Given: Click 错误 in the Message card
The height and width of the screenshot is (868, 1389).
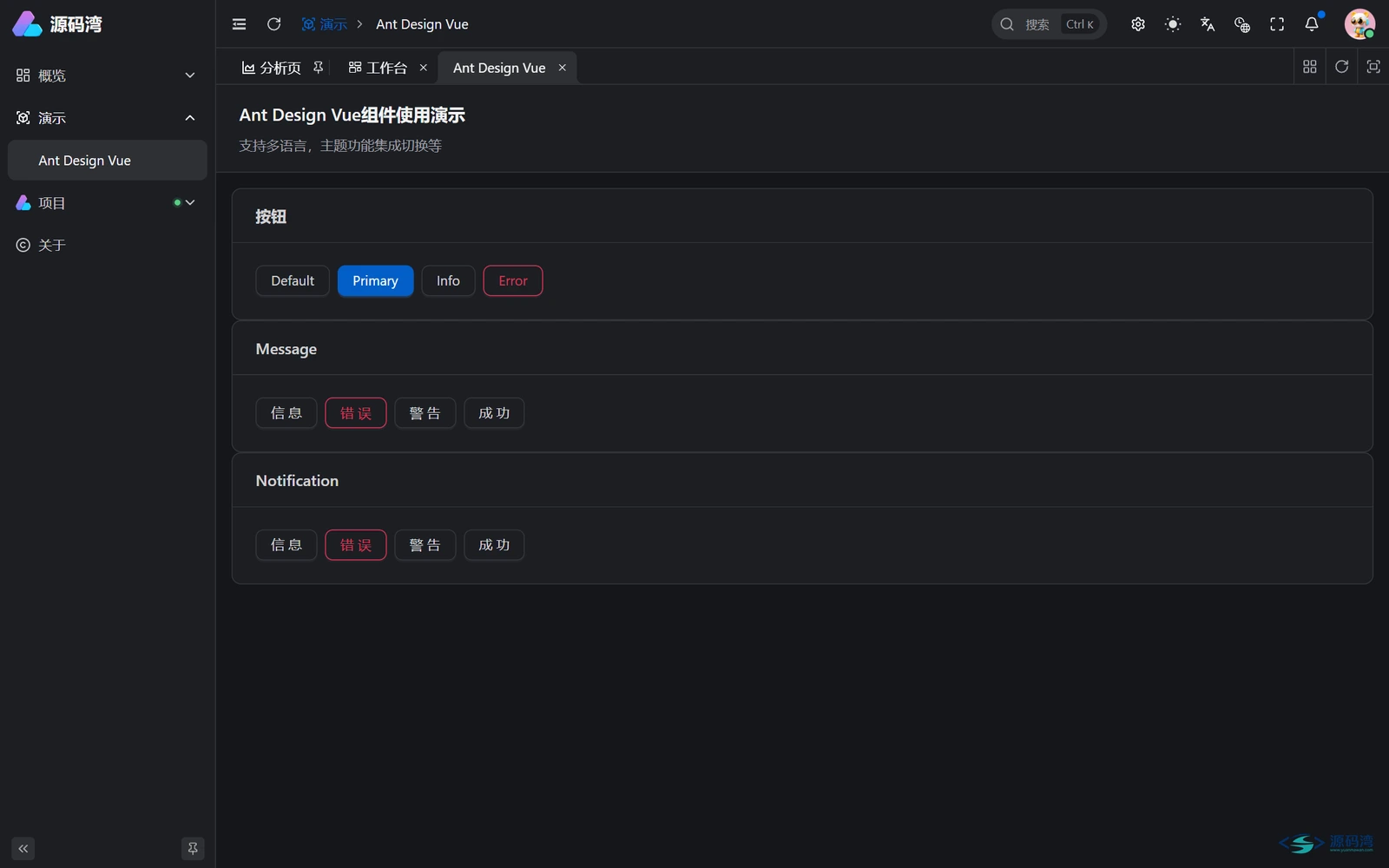Looking at the screenshot, I should pyautogui.click(x=356, y=413).
